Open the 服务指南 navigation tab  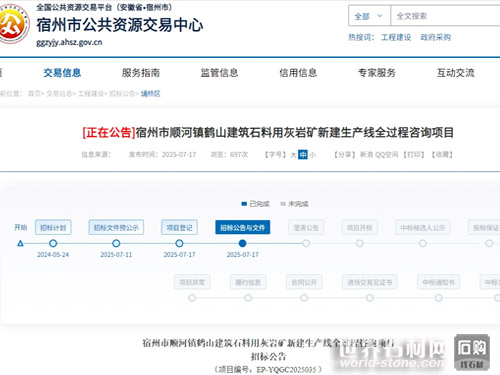(x=141, y=73)
